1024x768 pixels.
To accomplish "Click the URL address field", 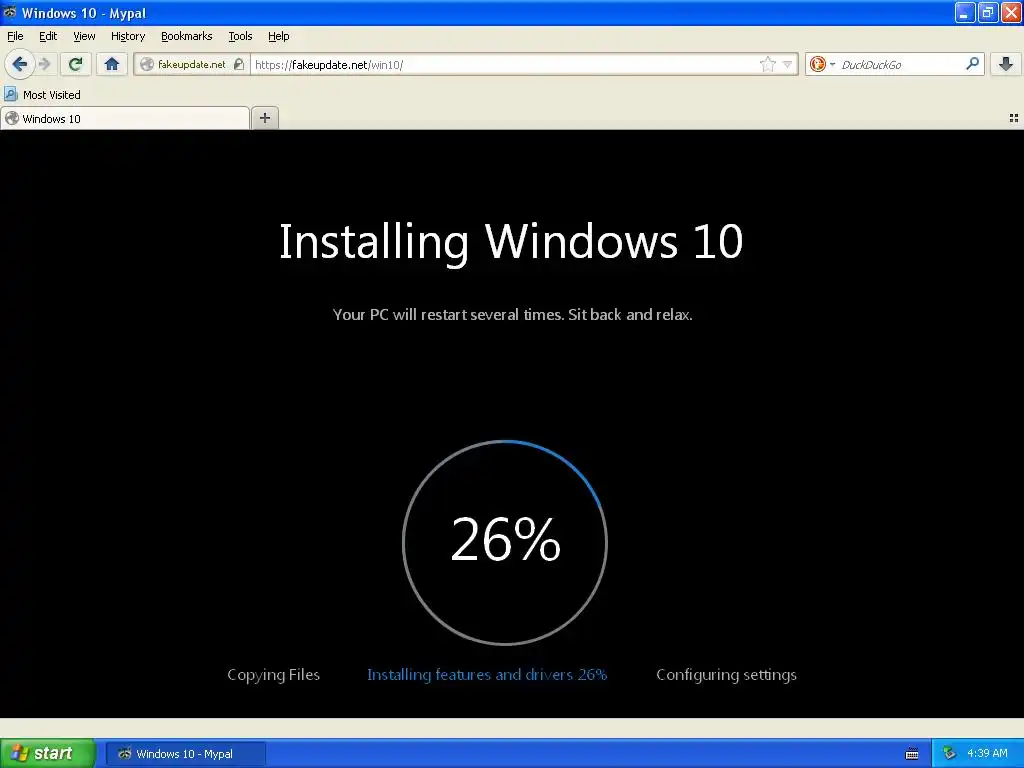I will click(503, 65).
